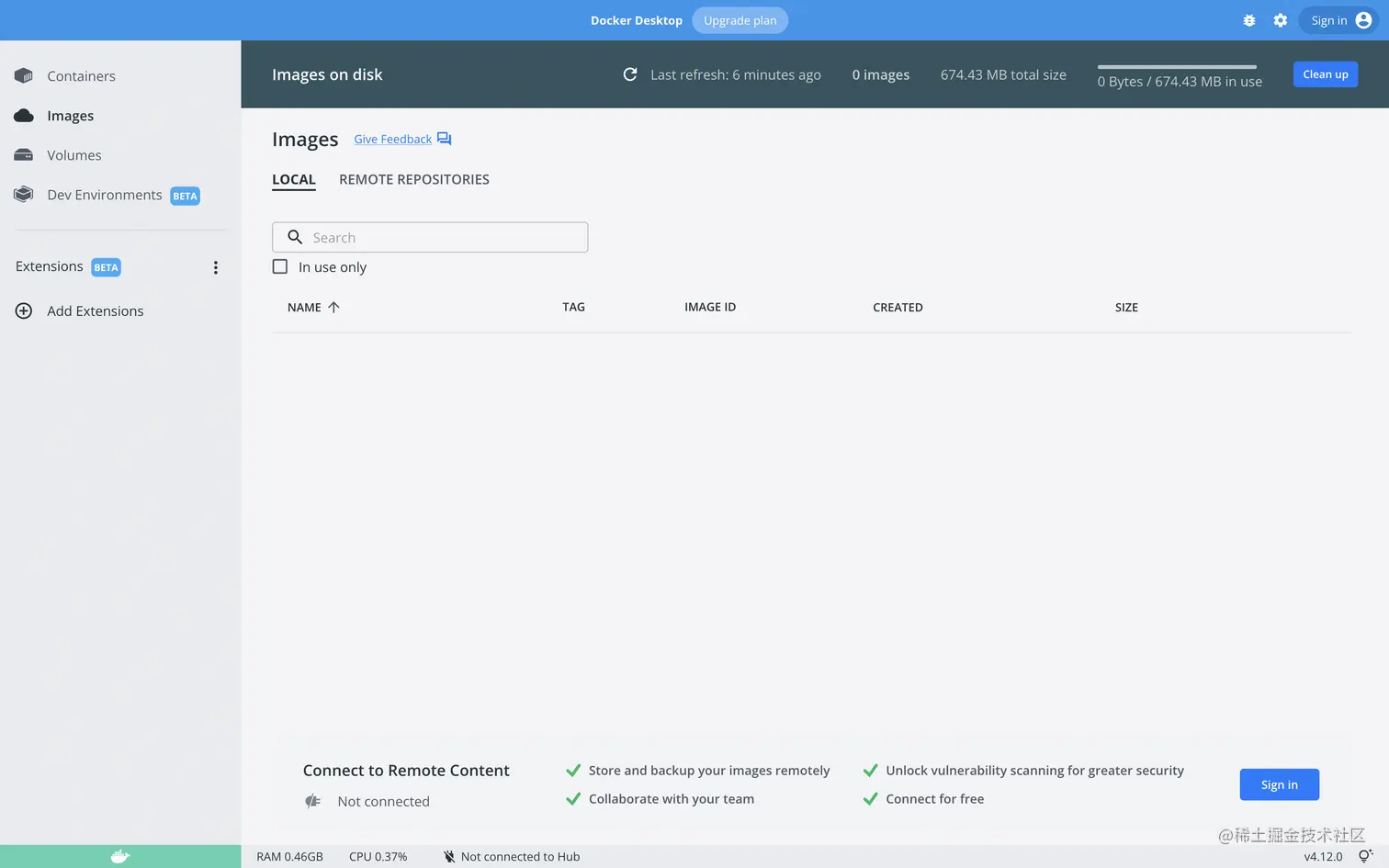Screen dimensions: 1389x868
Task: Click the CREATED column header
Action: click(898, 307)
